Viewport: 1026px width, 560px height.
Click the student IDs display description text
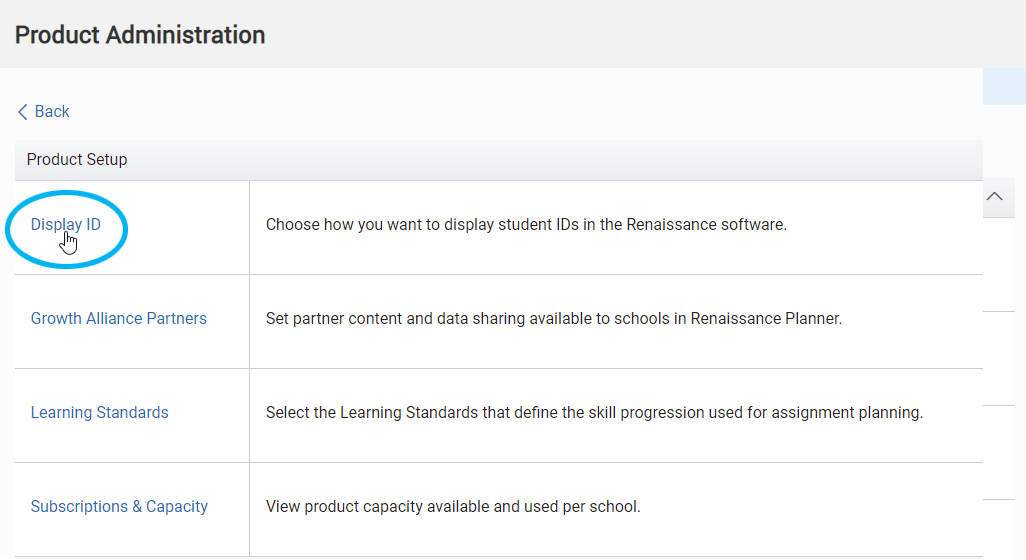click(x=526, y=224)
